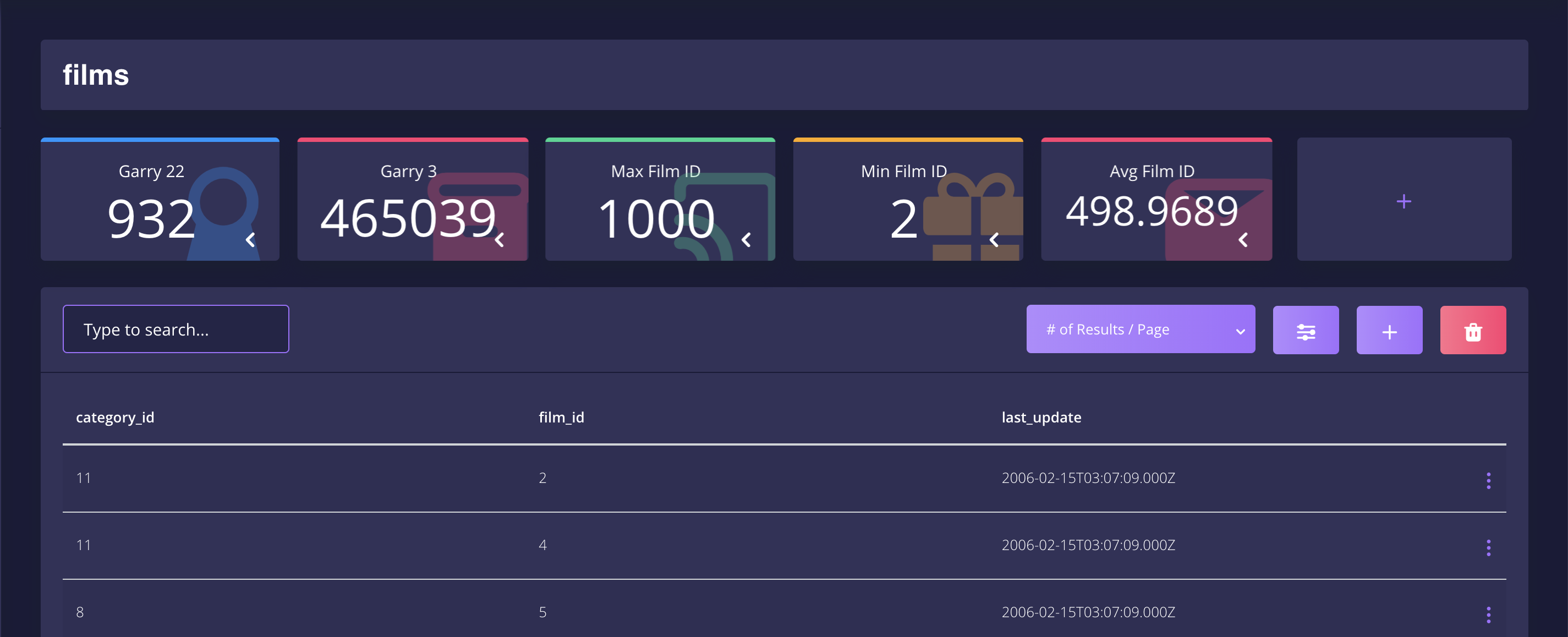Open three-dot menu for film_id 2 row
Viewport: 1568px width, 637px height.
coord(1488,480)
